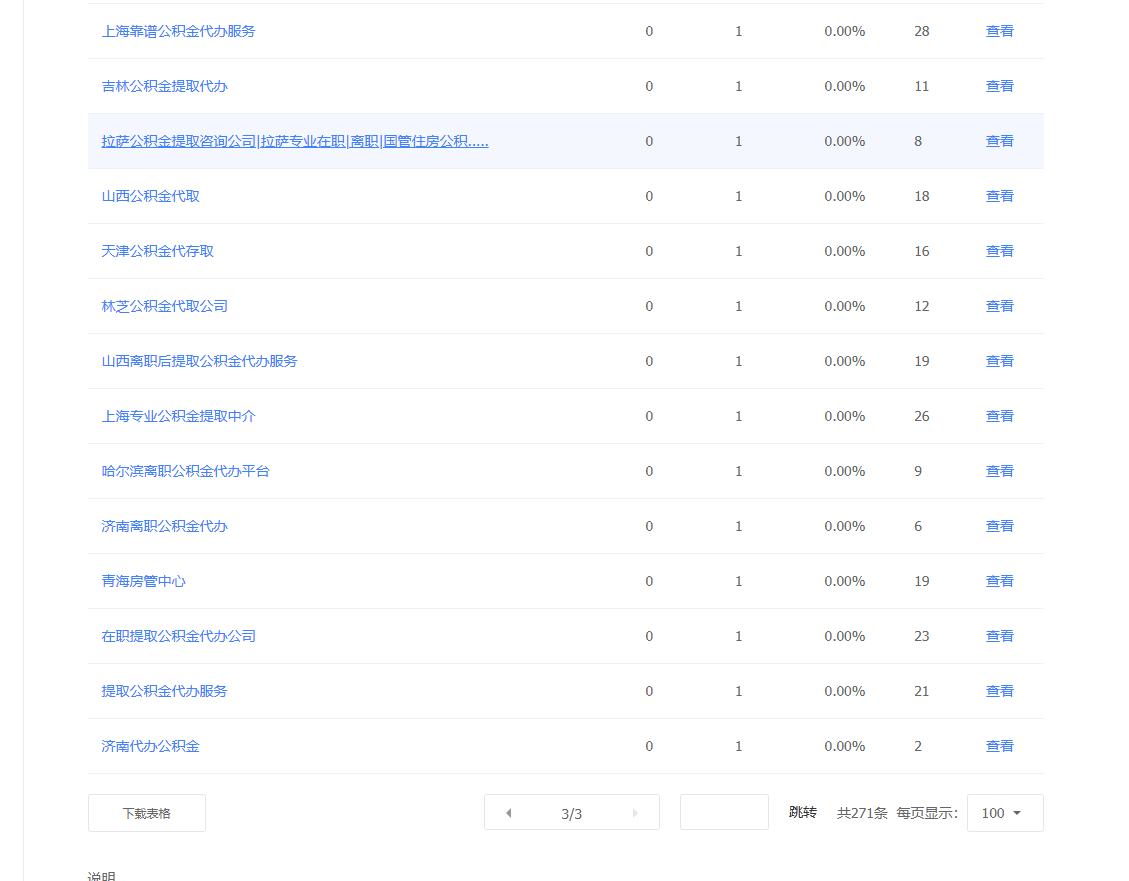Viewport: 1129px width, 881px height.
Task: Open the per-page 100 dropdown
Action: (1004, 813)
